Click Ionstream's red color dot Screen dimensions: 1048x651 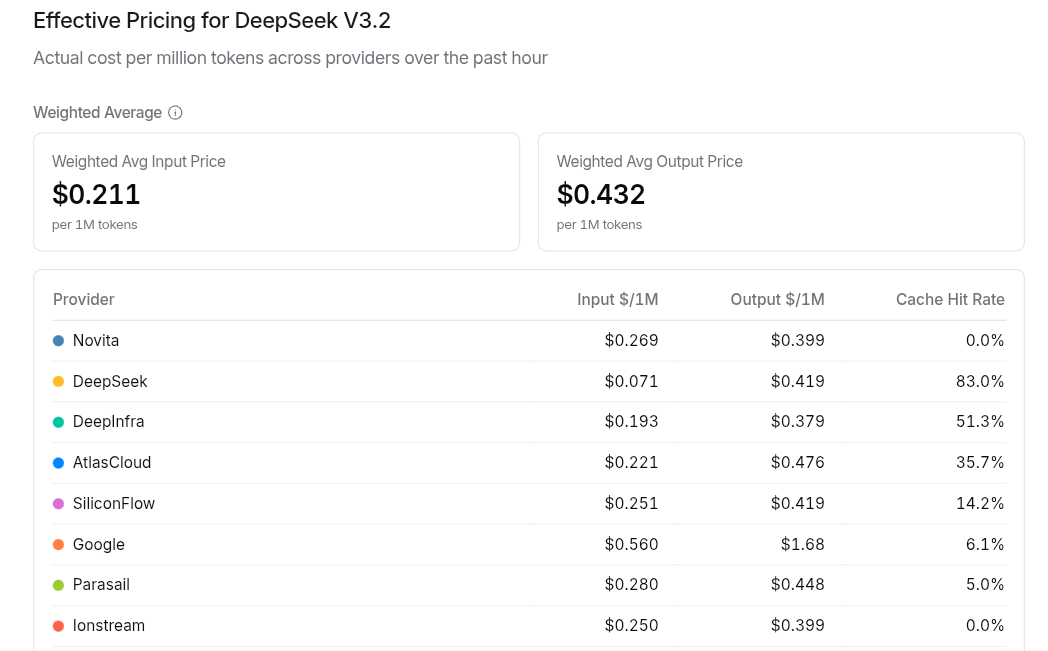(59, 626)
